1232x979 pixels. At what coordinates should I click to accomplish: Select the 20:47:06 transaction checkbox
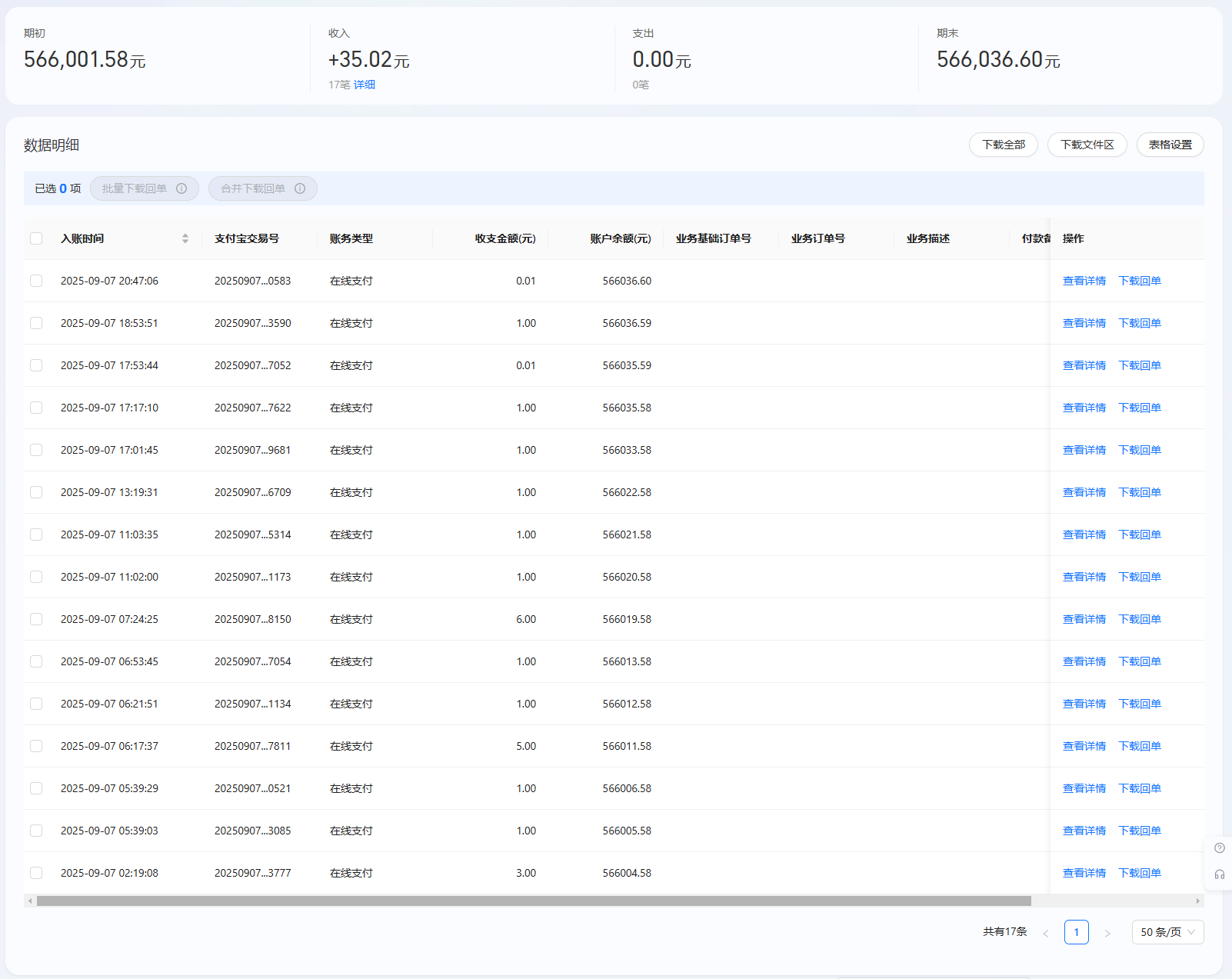point(36,281)
